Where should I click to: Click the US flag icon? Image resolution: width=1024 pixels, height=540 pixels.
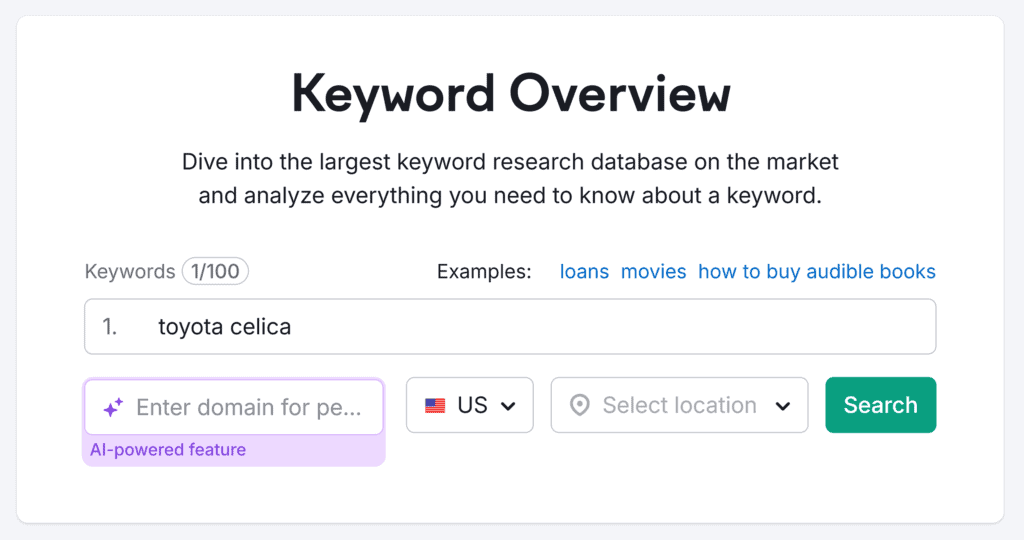pyautogui.click(x=435, y=406)
